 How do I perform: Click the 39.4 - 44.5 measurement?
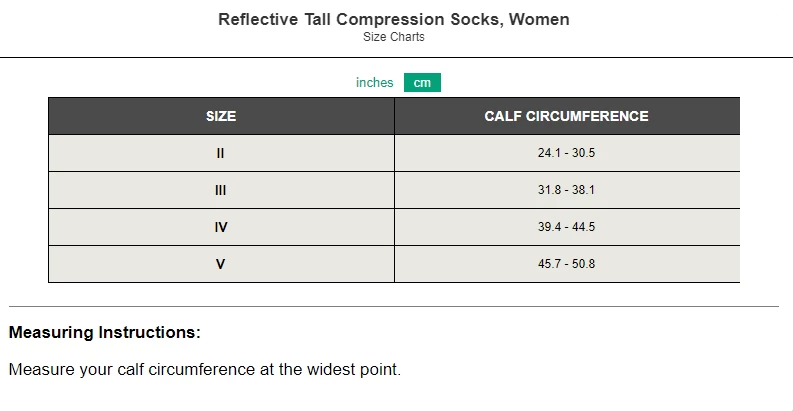(x=566, y=227)
